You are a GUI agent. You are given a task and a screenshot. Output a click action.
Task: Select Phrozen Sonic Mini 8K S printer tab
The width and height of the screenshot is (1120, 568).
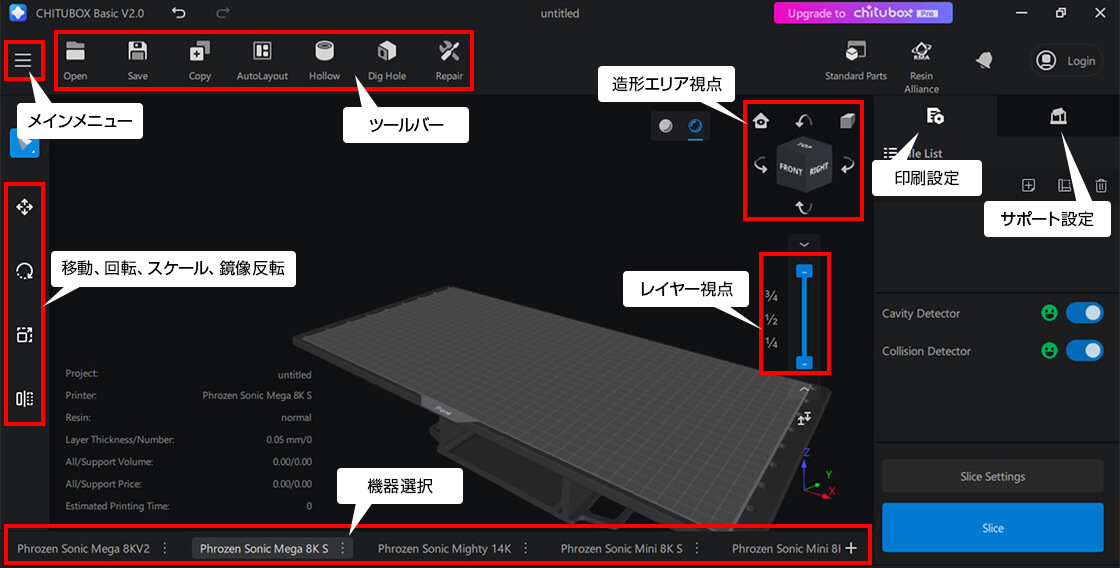(621, 549)
